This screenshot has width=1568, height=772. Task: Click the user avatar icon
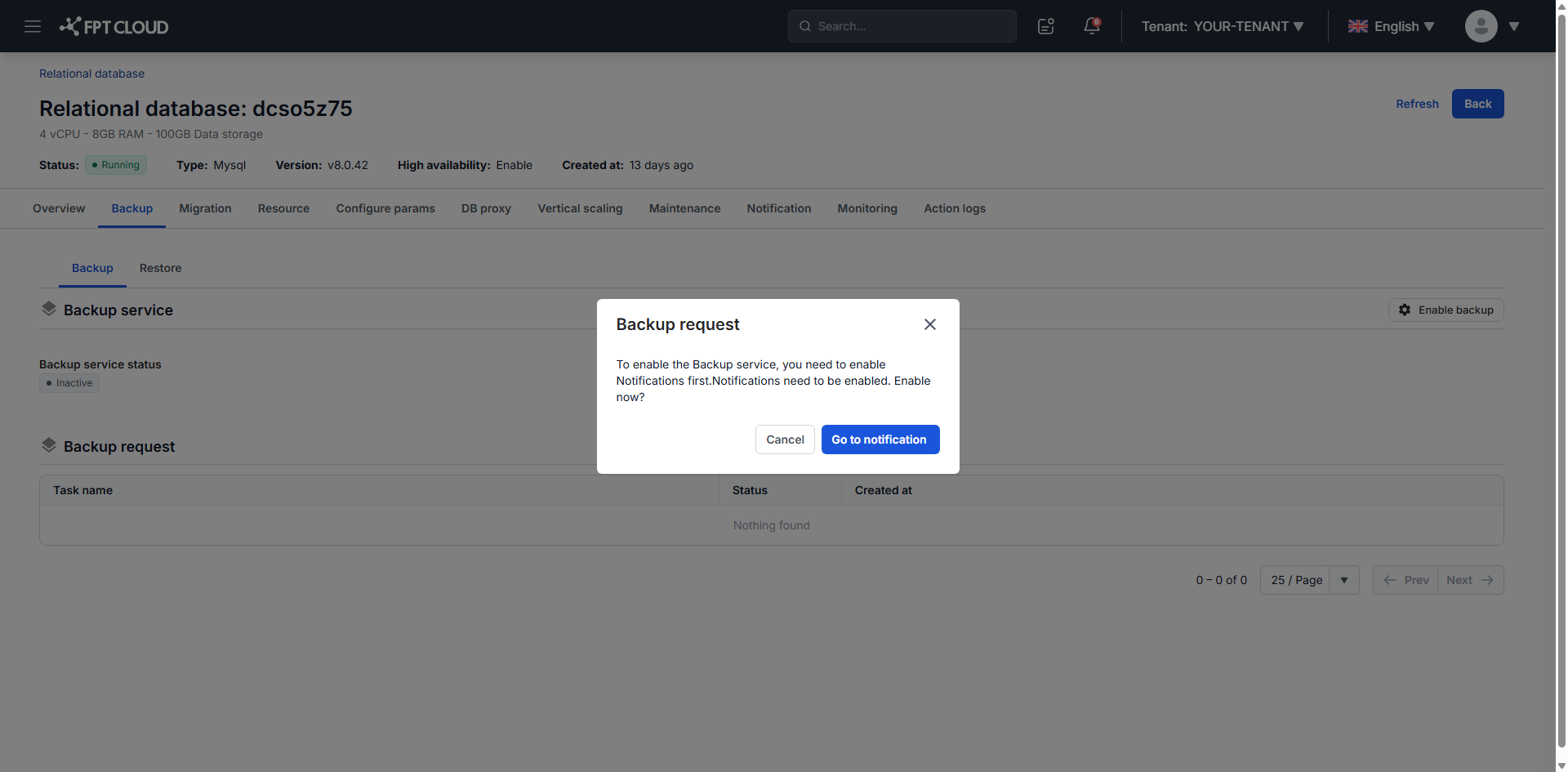(1481, 26)
